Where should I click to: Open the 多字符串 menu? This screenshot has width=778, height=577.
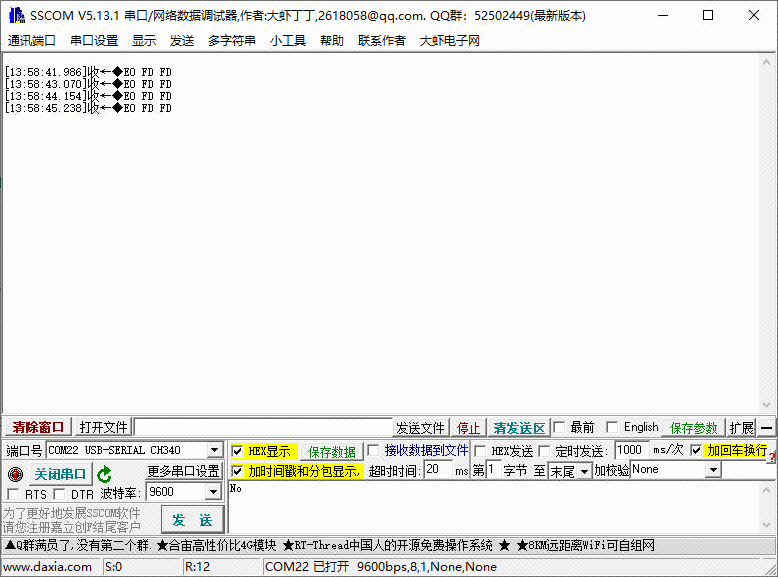tap(232, 40)
